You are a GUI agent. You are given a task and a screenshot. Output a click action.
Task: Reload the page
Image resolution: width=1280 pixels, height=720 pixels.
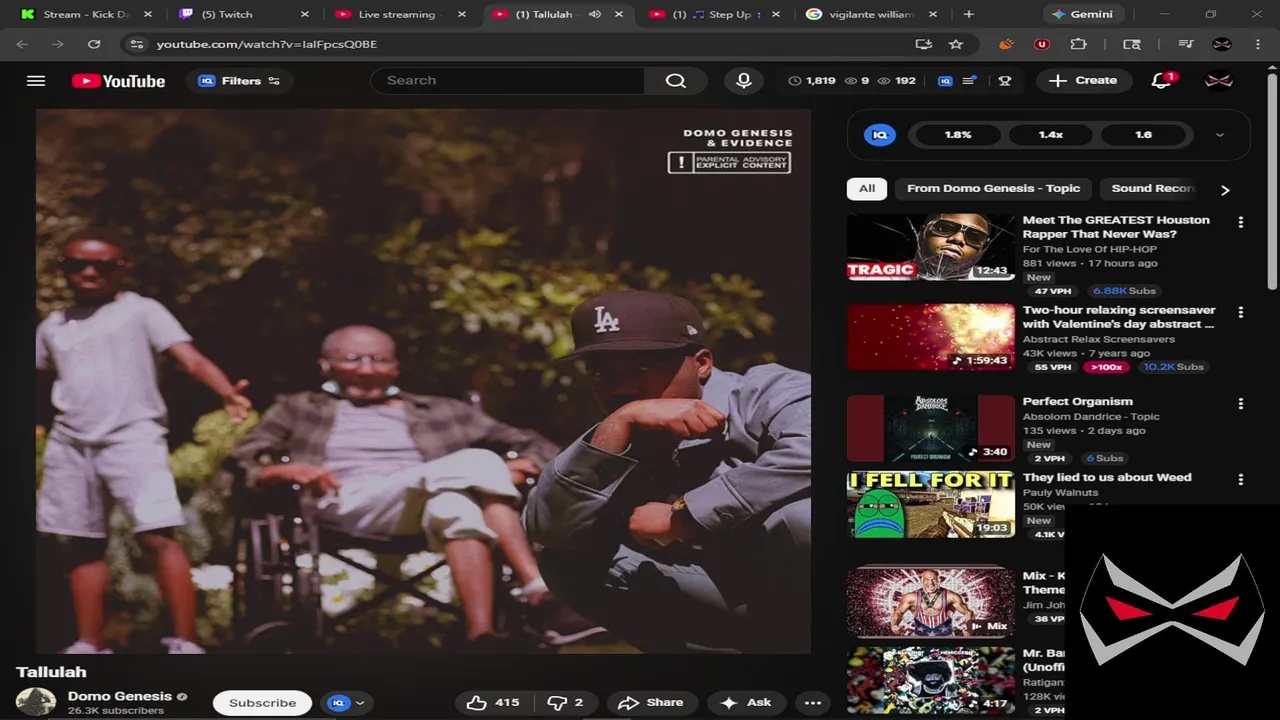pos(94,44)
